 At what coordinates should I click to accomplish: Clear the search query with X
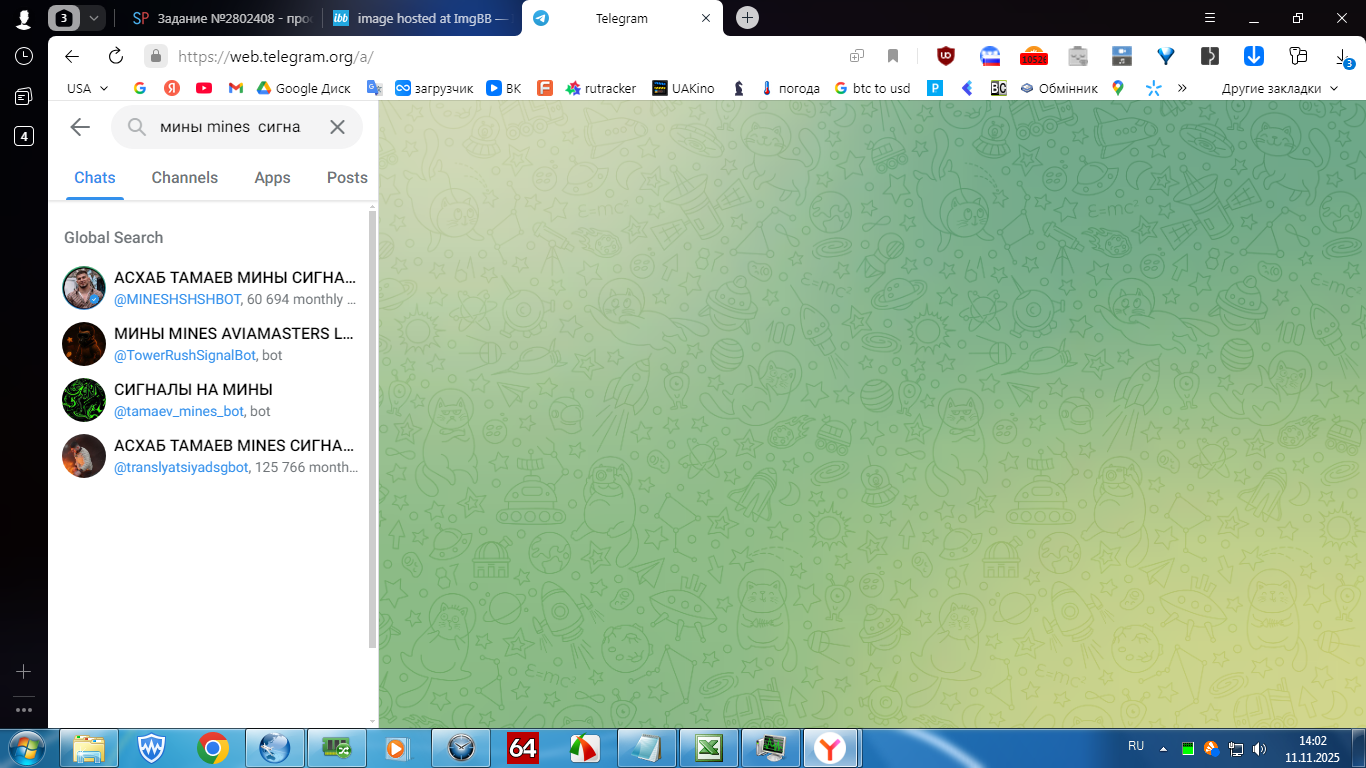338,127
